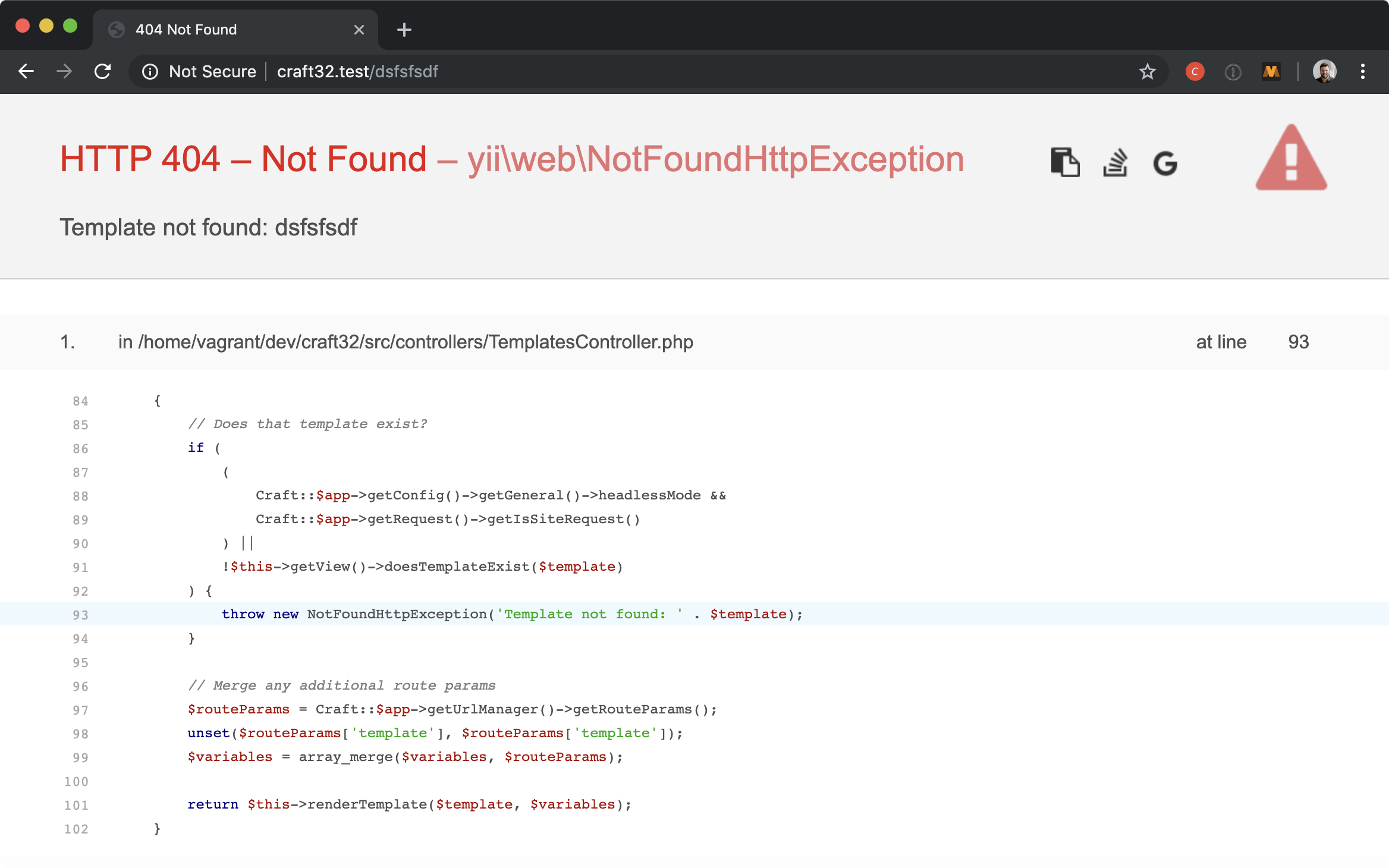Click the HTTP 404 – Not Found heading
Screen dimensions: 1389x868
coord(243,159)
